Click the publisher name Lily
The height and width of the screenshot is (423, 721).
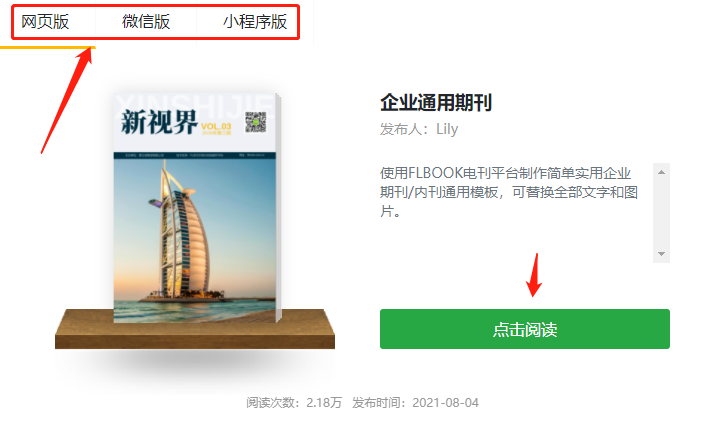click(x=447, y=129)
